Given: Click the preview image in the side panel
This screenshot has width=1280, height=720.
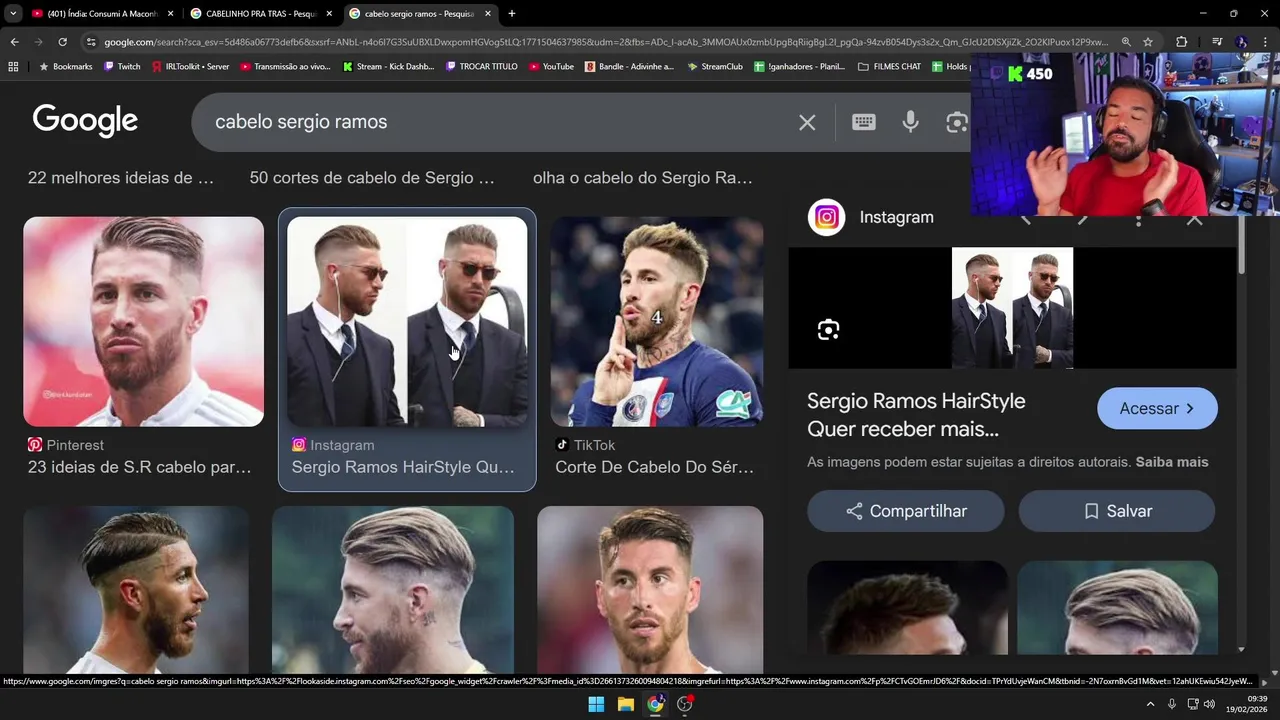Looking at the screenshot, I should tap(1012, 308).
